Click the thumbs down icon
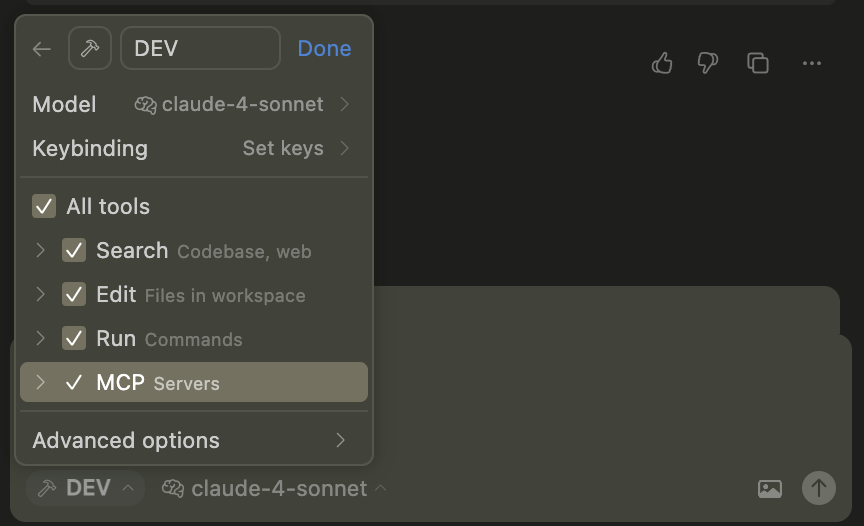Screen dimensions: 864x526 (708, 63)
